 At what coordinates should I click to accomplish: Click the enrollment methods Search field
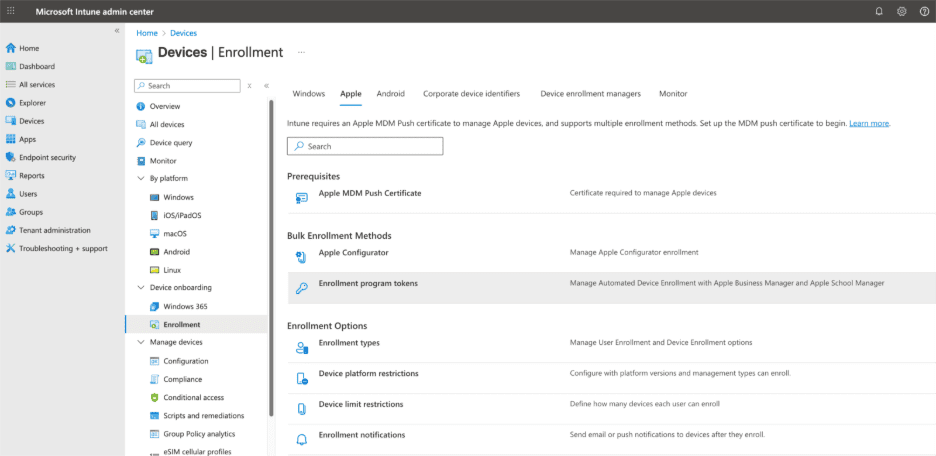365,146
